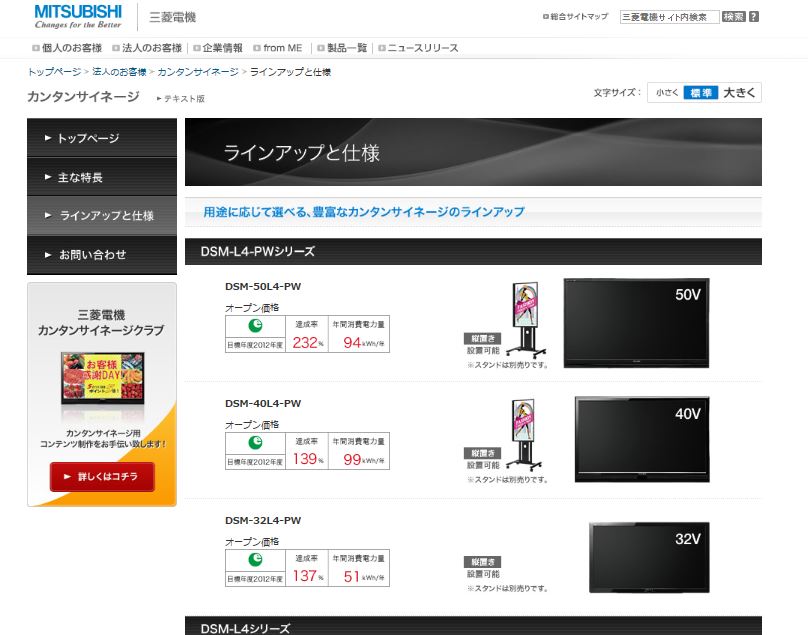Go to トップページ breadcrumb link
The width and height of the screenshot is (808, 635).
[54, 72]
